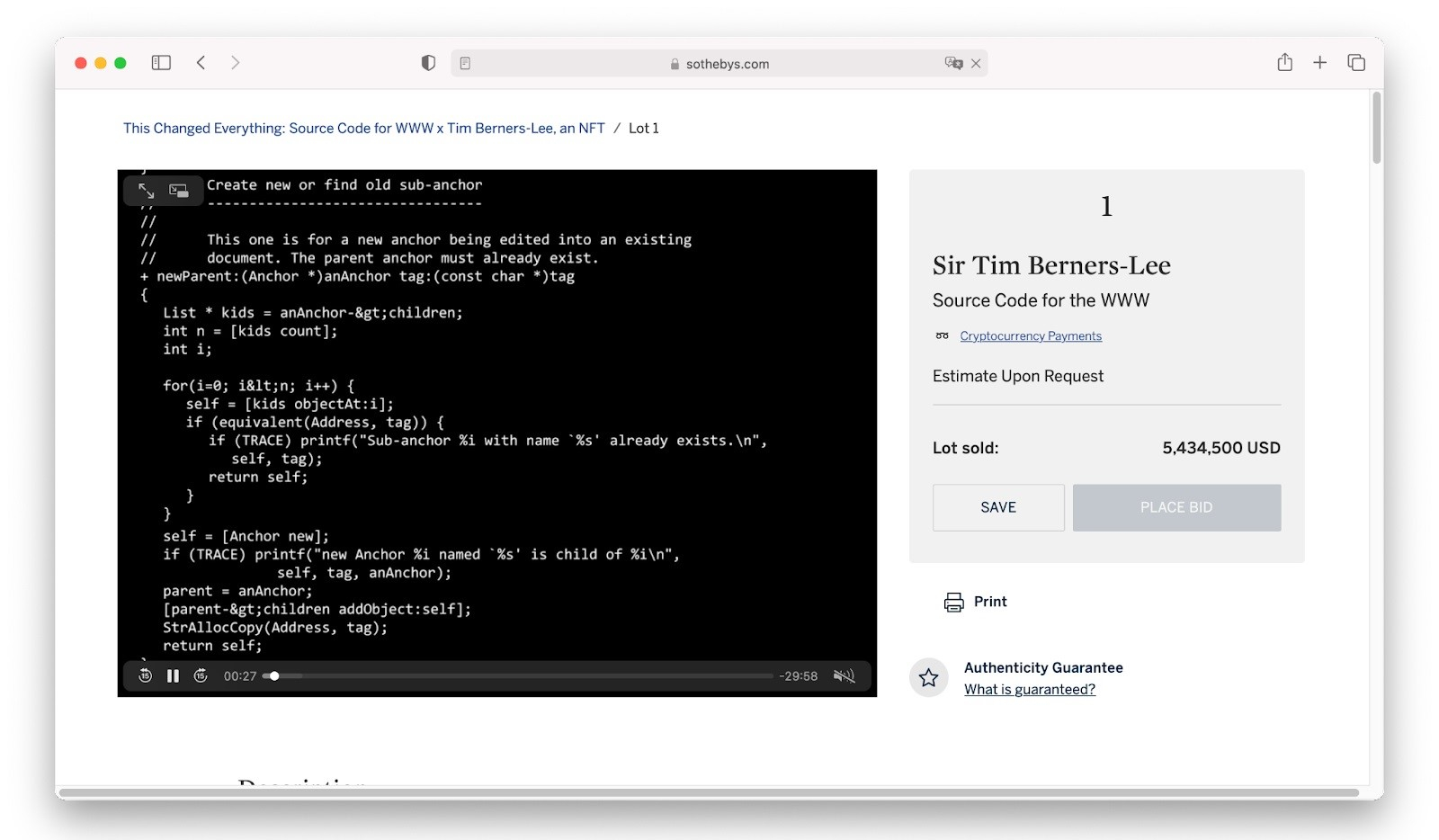Open the Share menu
This screenshot has height=840, width=1439.
point(1284,63)
